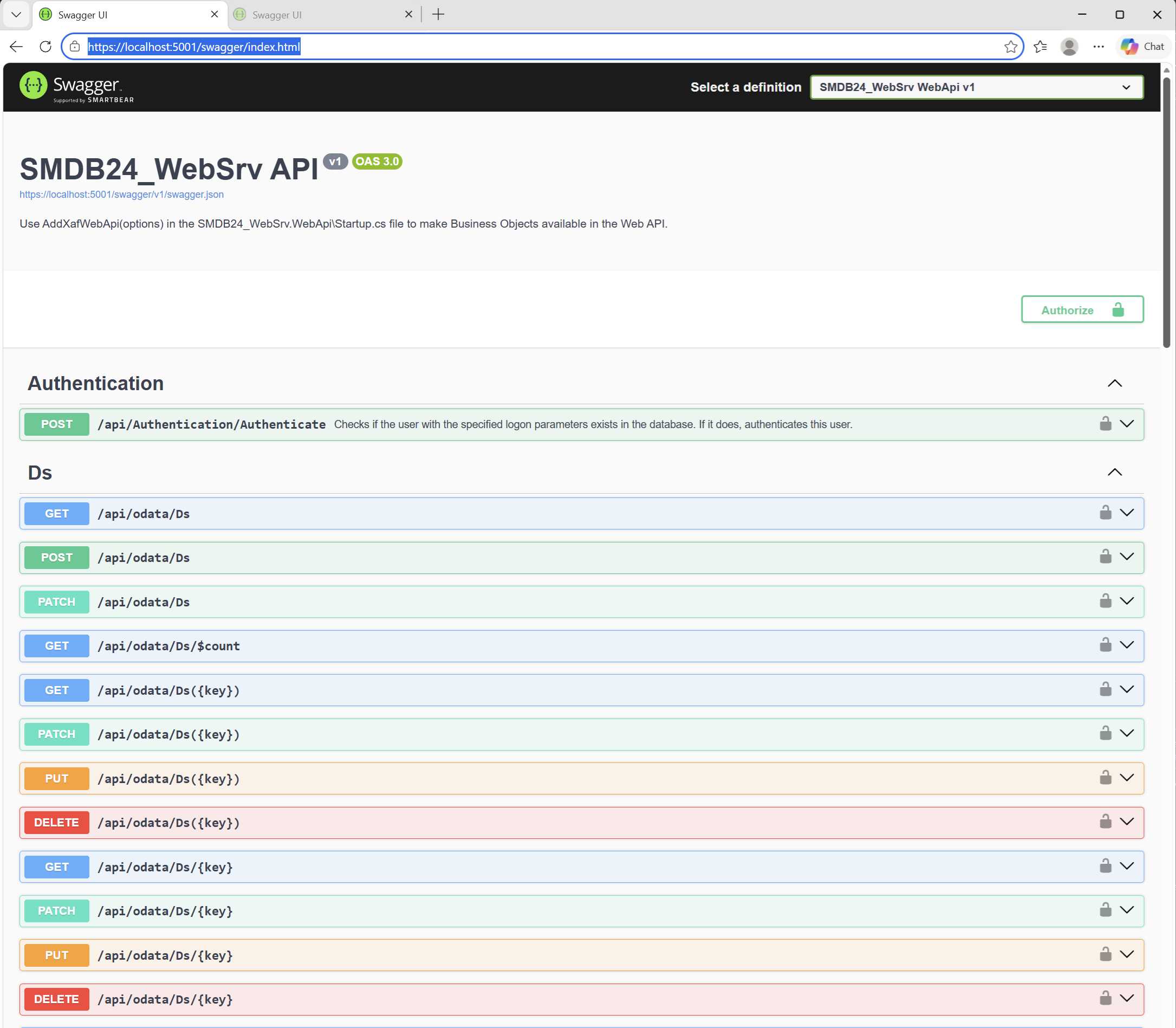Click the browser back arrow
This screenshot has width=1176, height=1028.
click(16, 47)
